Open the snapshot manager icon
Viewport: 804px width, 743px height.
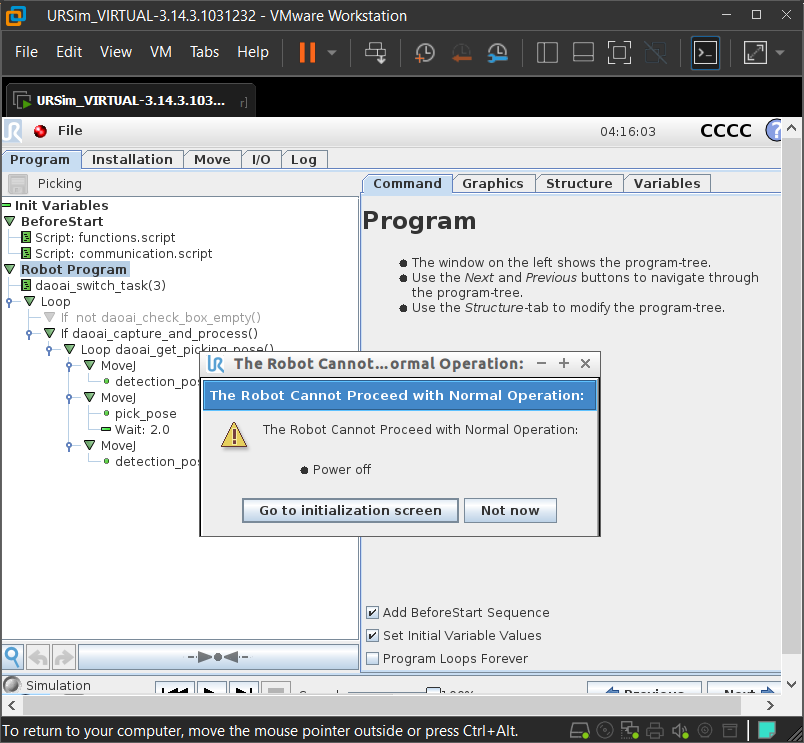click(497, 52)
